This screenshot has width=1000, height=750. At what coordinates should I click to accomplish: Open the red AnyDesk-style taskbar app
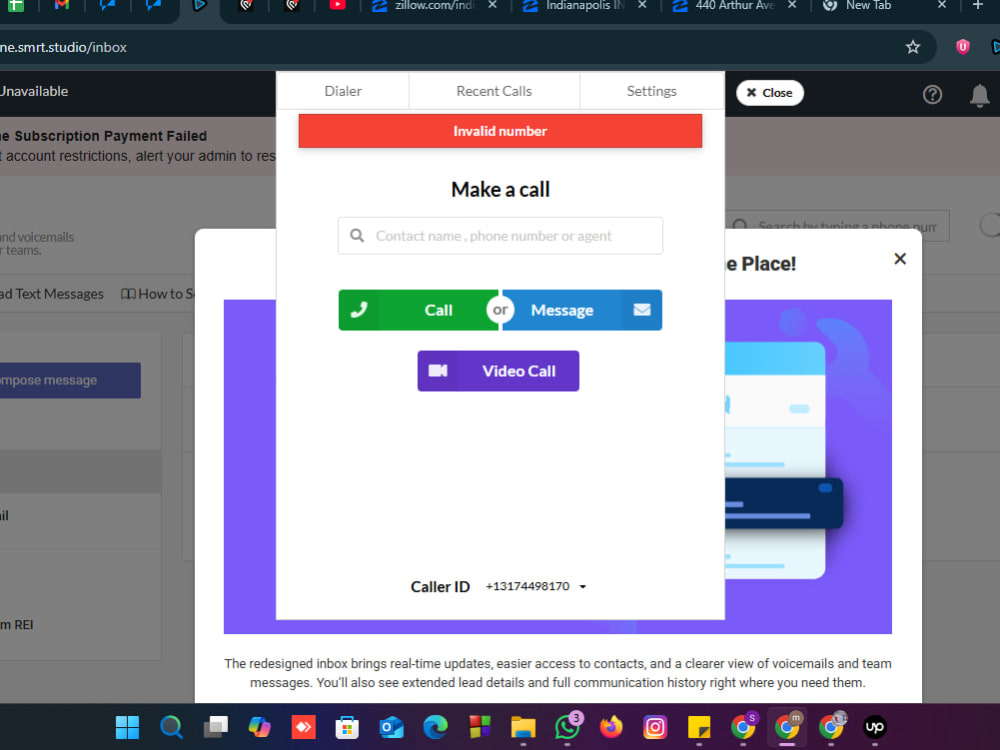tap(304, 727)
